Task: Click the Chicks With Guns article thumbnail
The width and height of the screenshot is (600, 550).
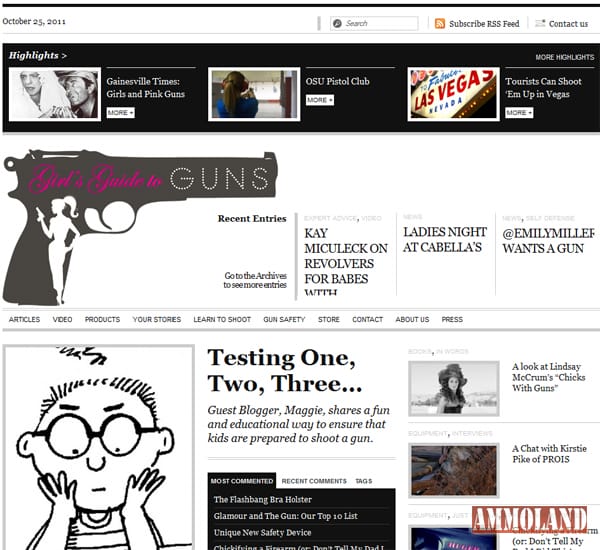Action: (x=454, y=388)
